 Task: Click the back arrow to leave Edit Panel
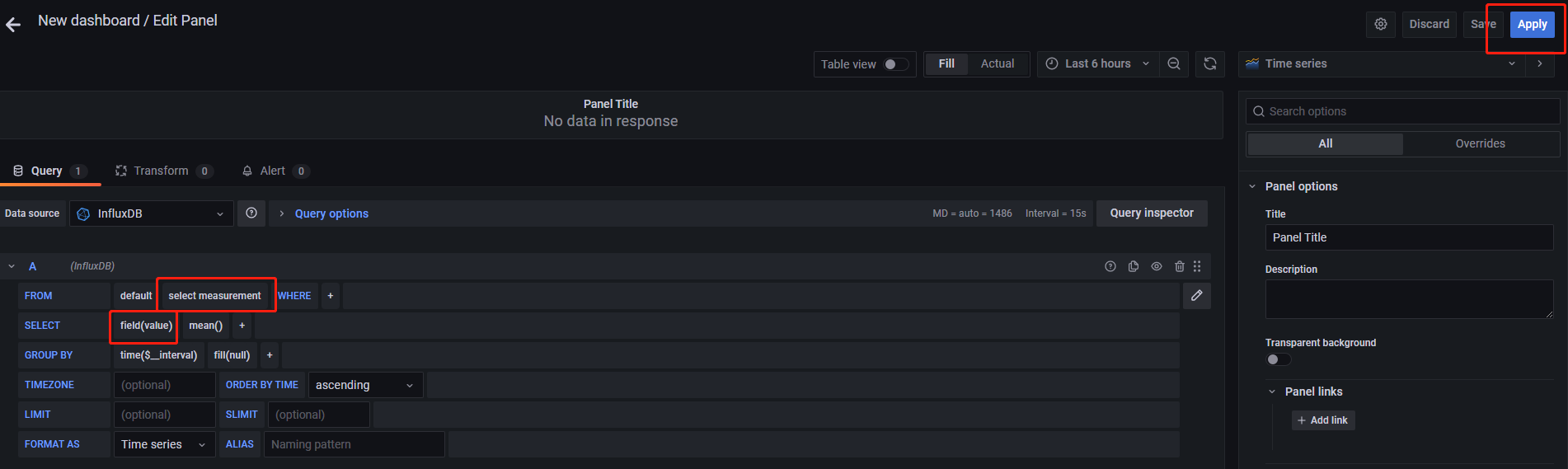tap(13, 25)
